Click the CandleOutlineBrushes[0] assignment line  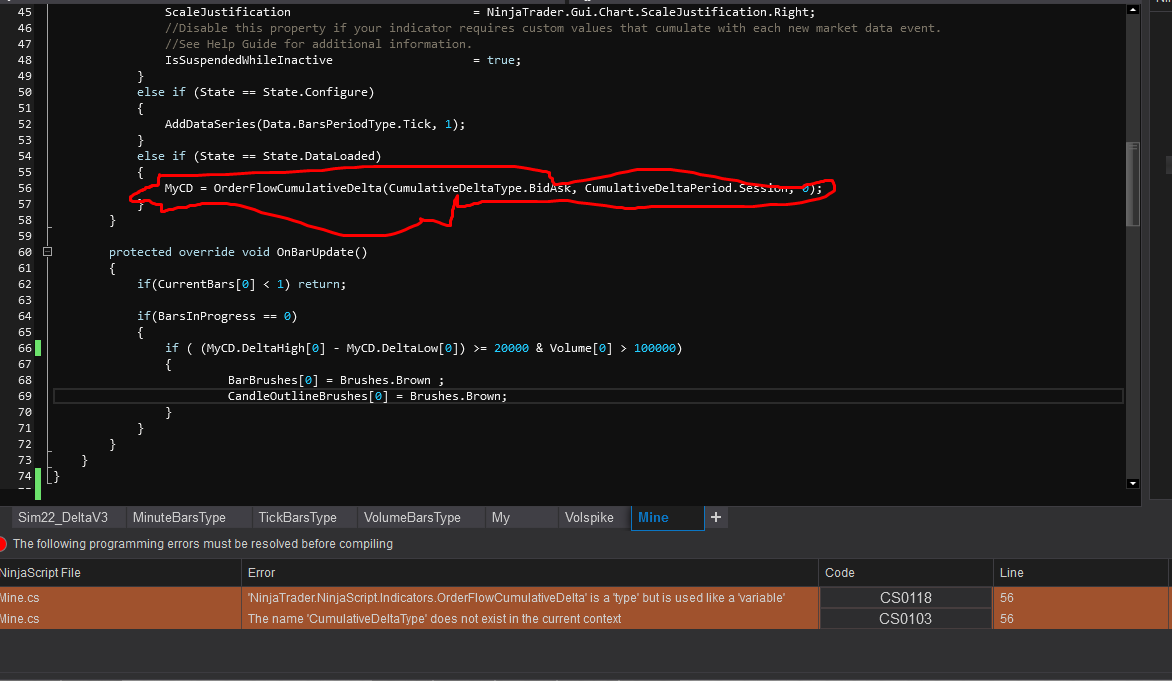click(367, 396)
